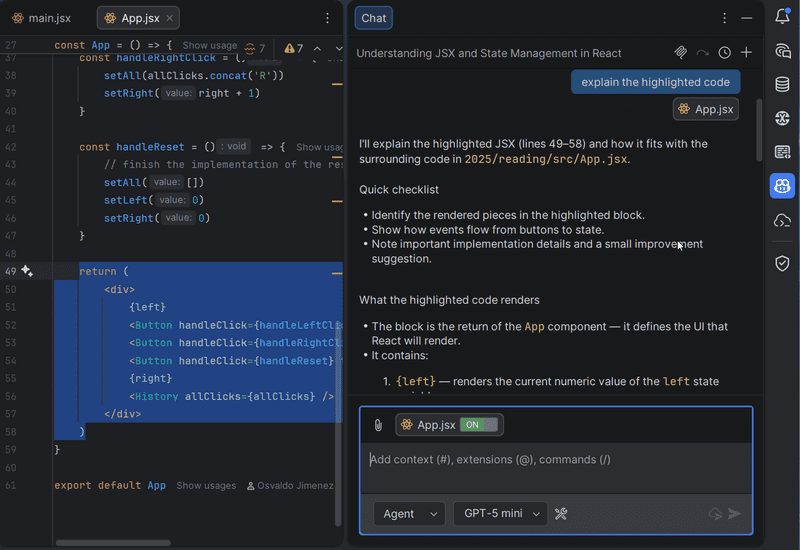Screen dimensions: 800x550
Task: Click the 'Quick checklist' heading in chat
Action: (x=399, y=190)
